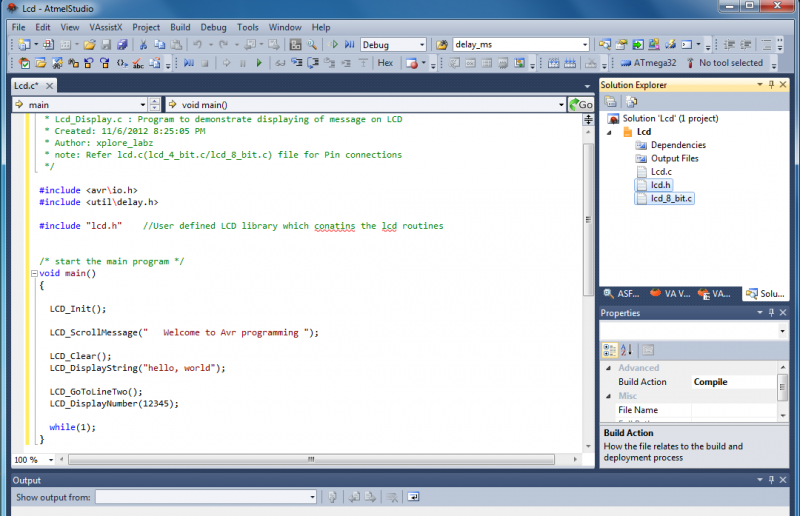
Task: Click the Step Into debug icon
Action: click(296, 63)
